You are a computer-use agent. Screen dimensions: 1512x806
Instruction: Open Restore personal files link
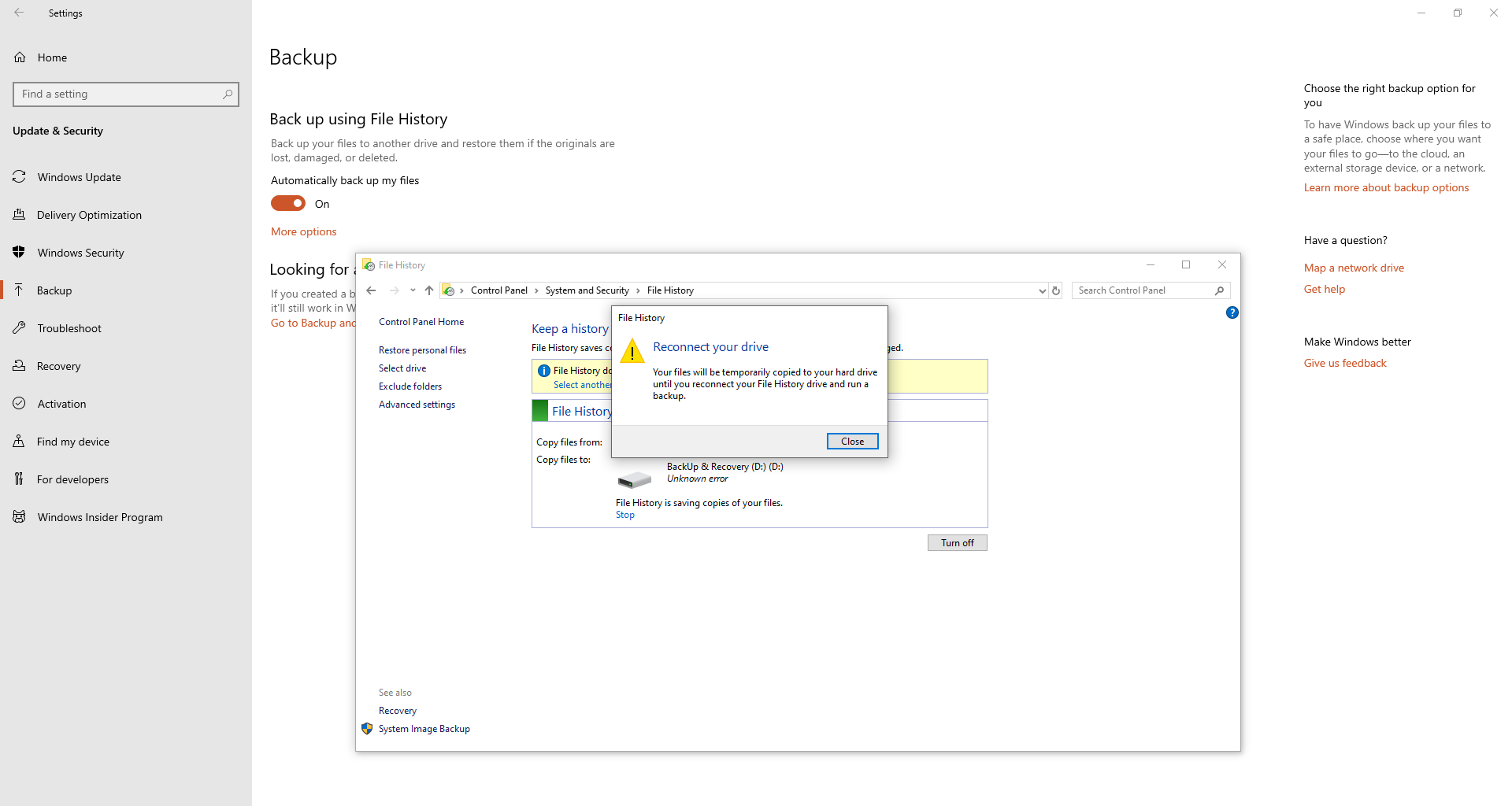coord(422,350)
